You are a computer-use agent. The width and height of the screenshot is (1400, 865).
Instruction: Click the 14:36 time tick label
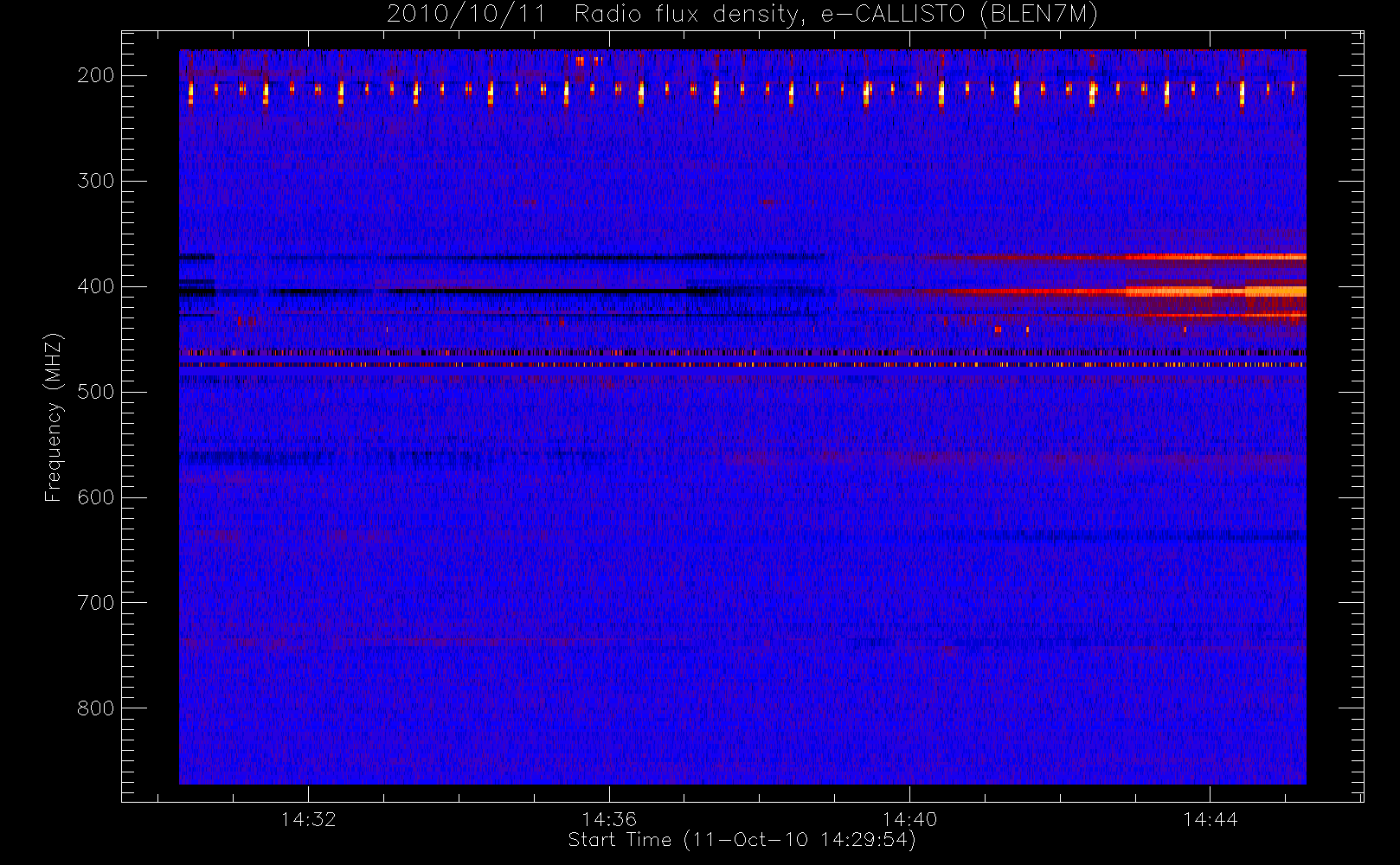tap(609, 819)
